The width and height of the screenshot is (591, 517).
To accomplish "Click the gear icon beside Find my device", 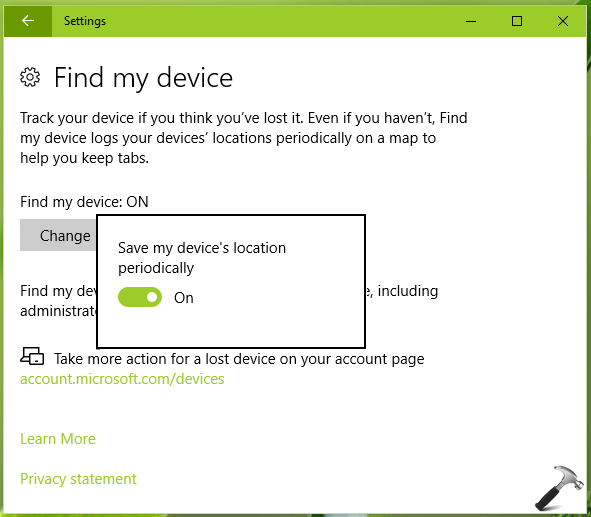I will pyautogui.click(x=30, y=77).
